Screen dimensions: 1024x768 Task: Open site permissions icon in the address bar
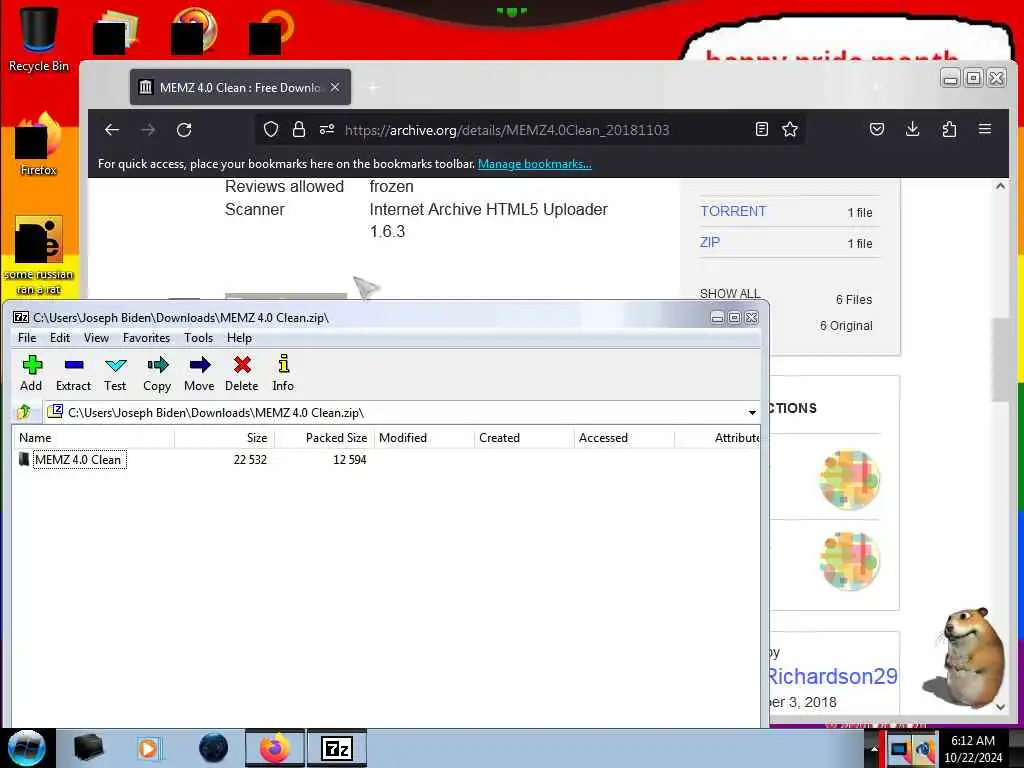pyautogui.click(x=327, y=129)
